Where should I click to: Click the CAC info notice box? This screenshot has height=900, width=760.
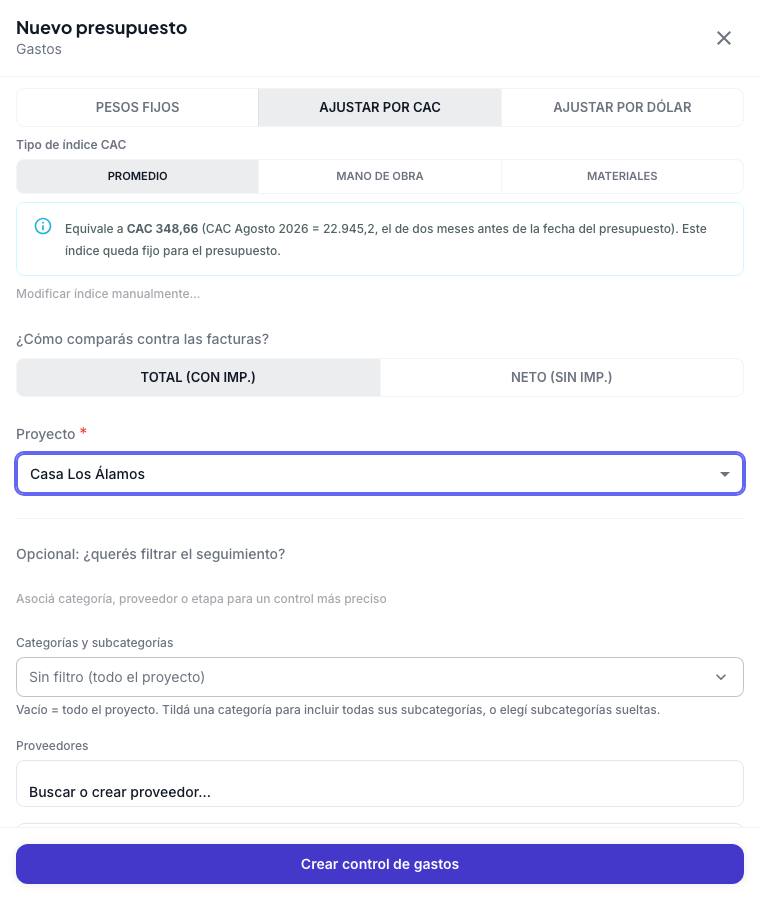point(380,239)
